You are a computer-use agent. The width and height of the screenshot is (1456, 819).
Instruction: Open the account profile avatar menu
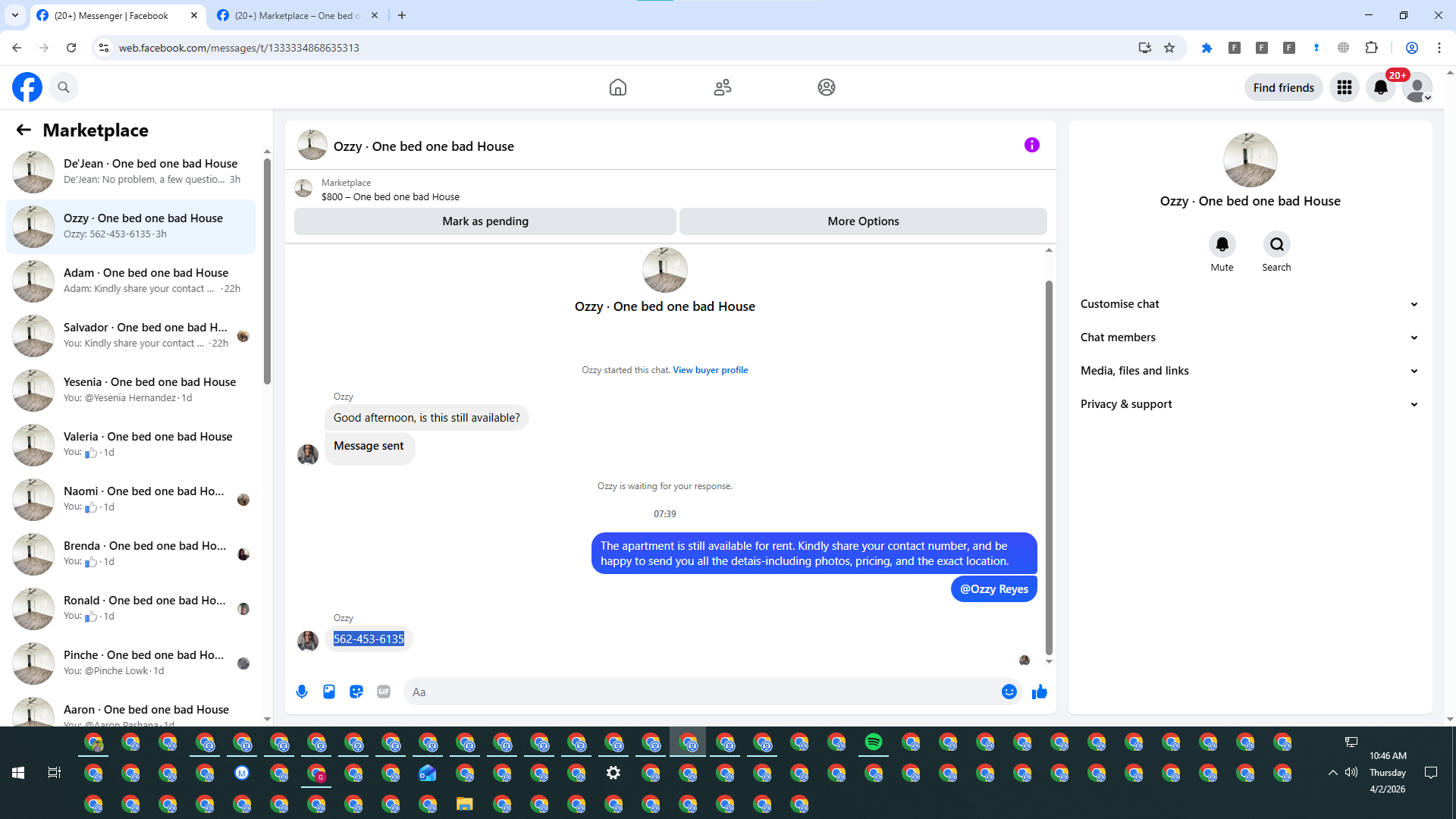1417,87
